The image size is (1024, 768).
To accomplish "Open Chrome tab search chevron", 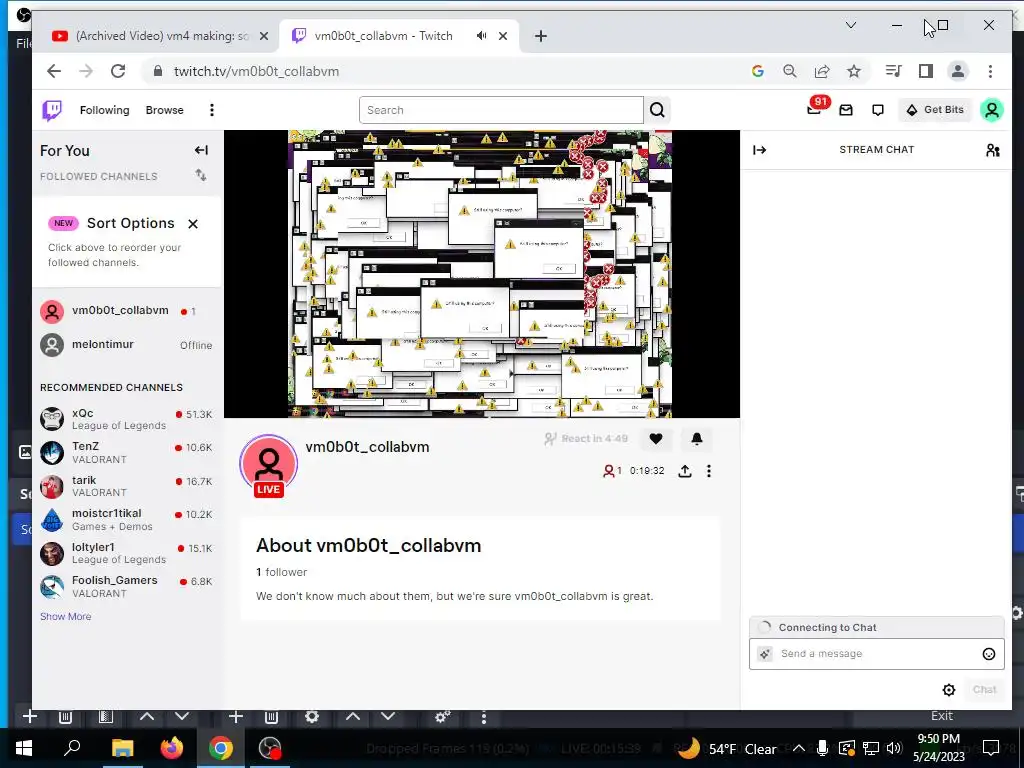I will [850, 25].
